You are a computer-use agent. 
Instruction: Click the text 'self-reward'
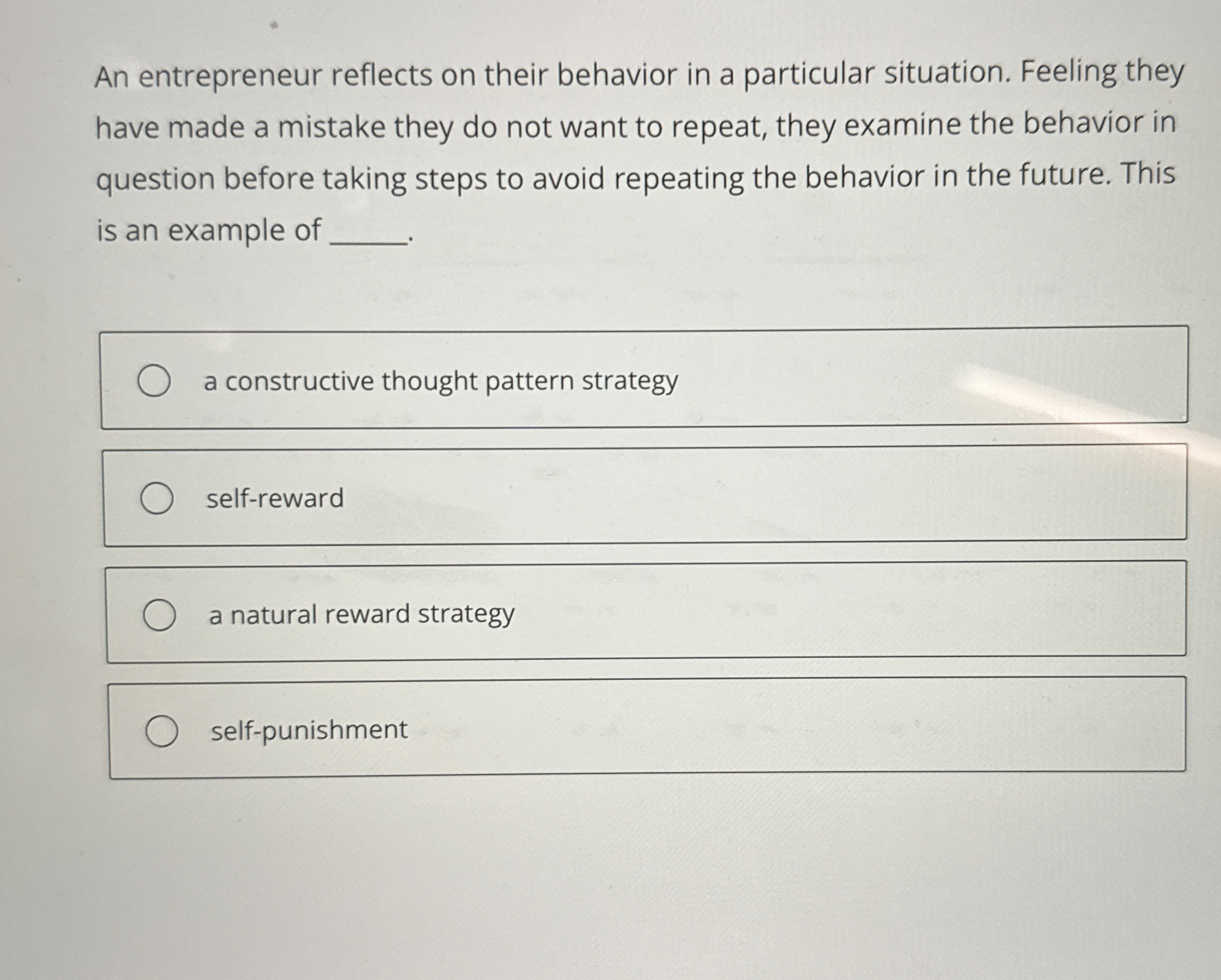274,499
